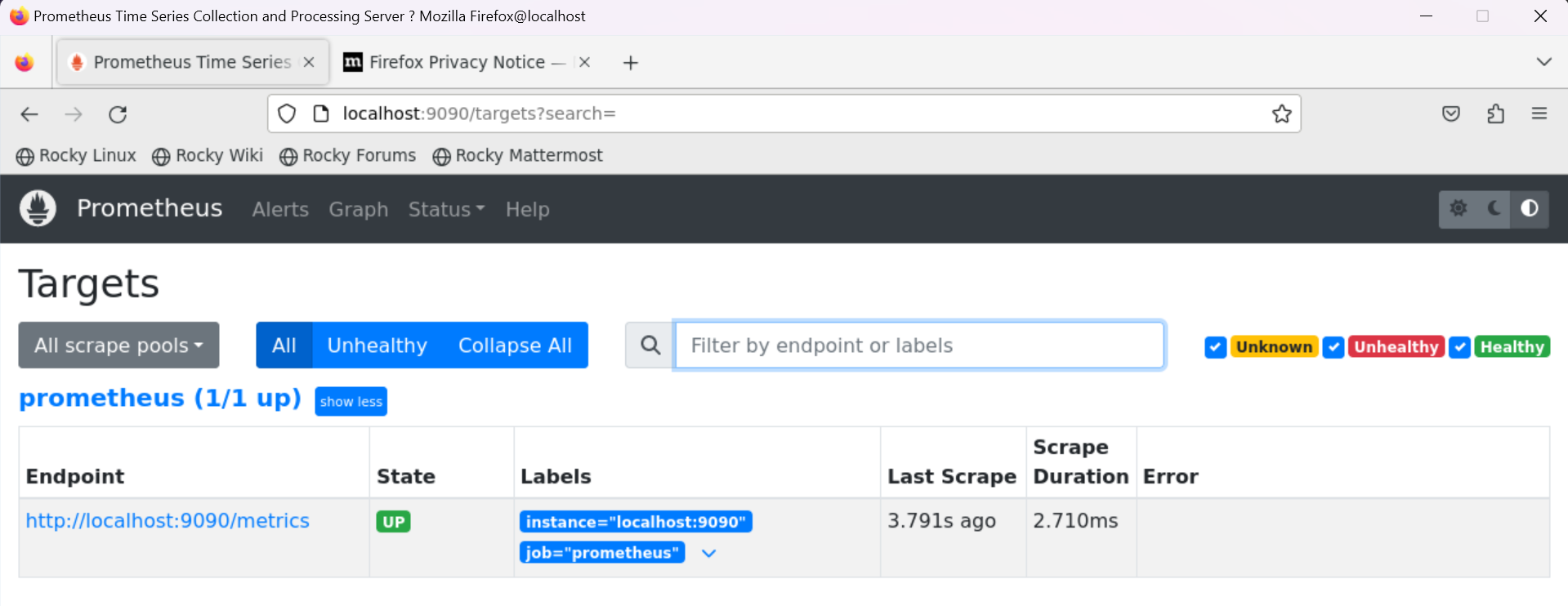Select the dark theme moon icon

point(1494,208)
